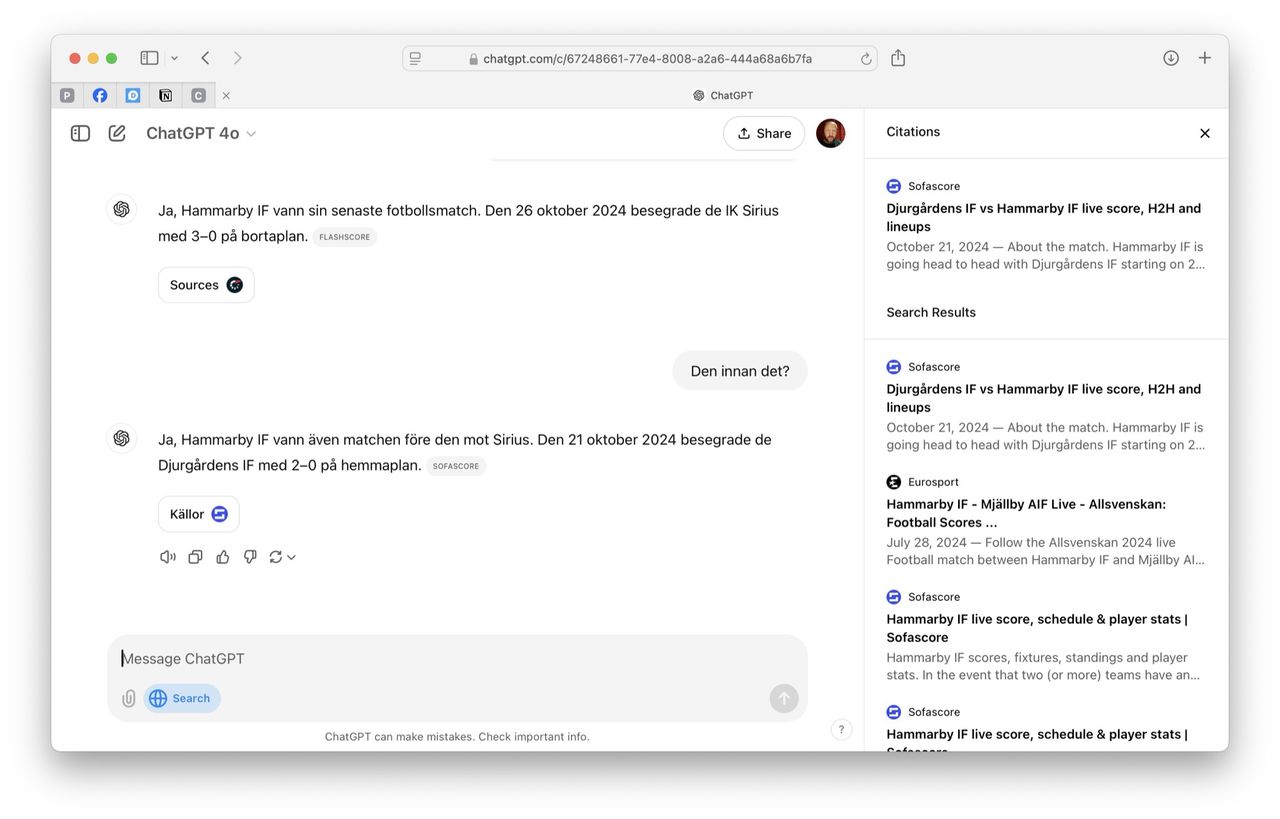Open Safari sidebar options chevron

click(x=175, y=58)
